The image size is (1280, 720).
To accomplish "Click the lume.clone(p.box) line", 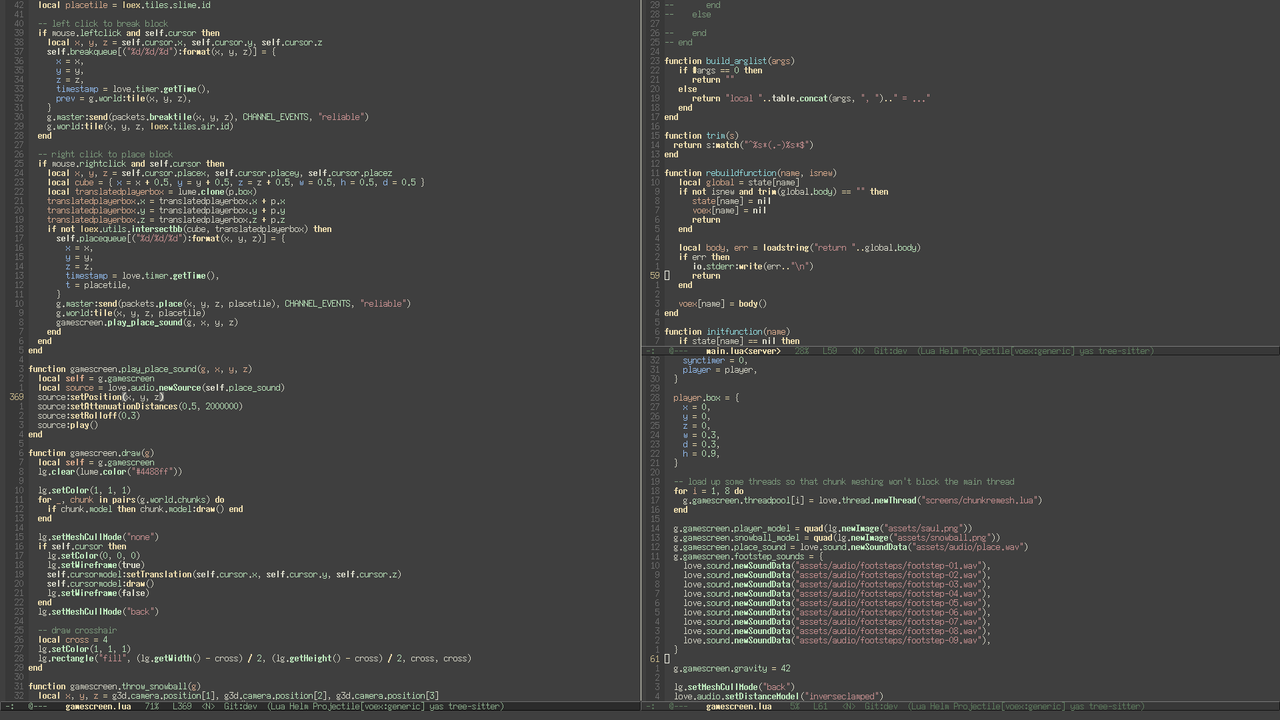I will pyautogui.click(x=152, y=191).
